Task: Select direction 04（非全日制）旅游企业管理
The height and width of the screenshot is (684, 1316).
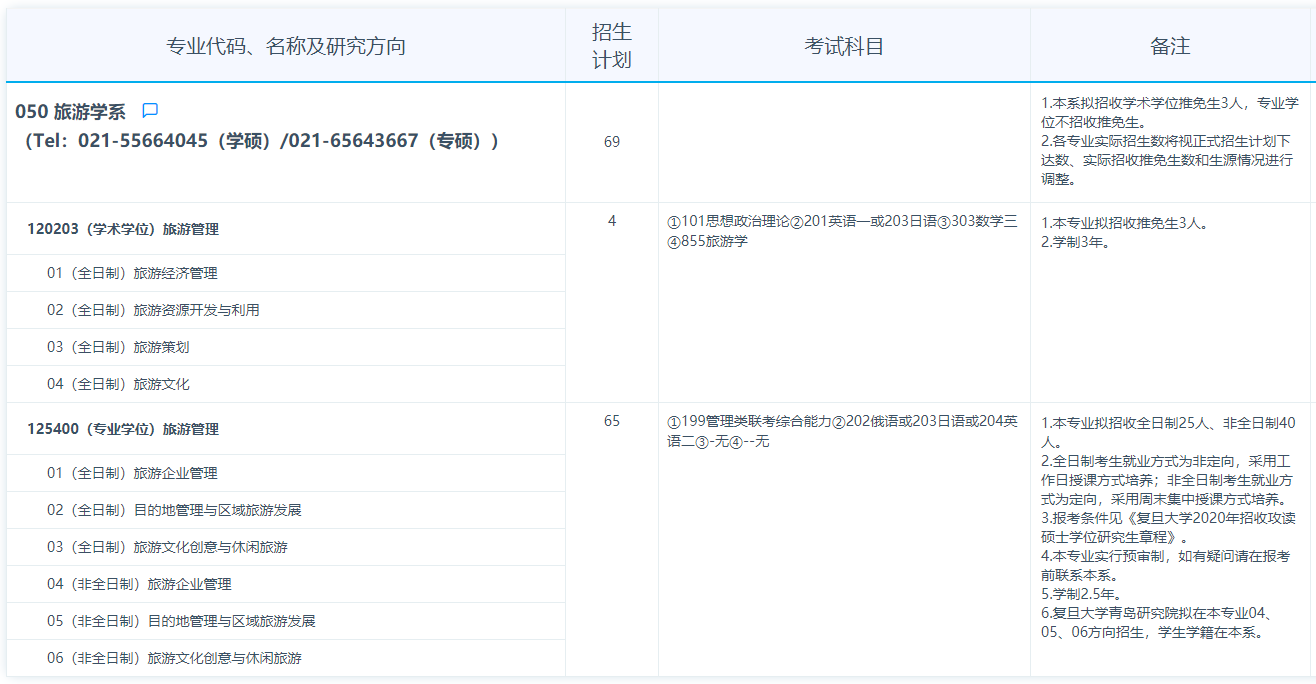Action: coord(139,584)
